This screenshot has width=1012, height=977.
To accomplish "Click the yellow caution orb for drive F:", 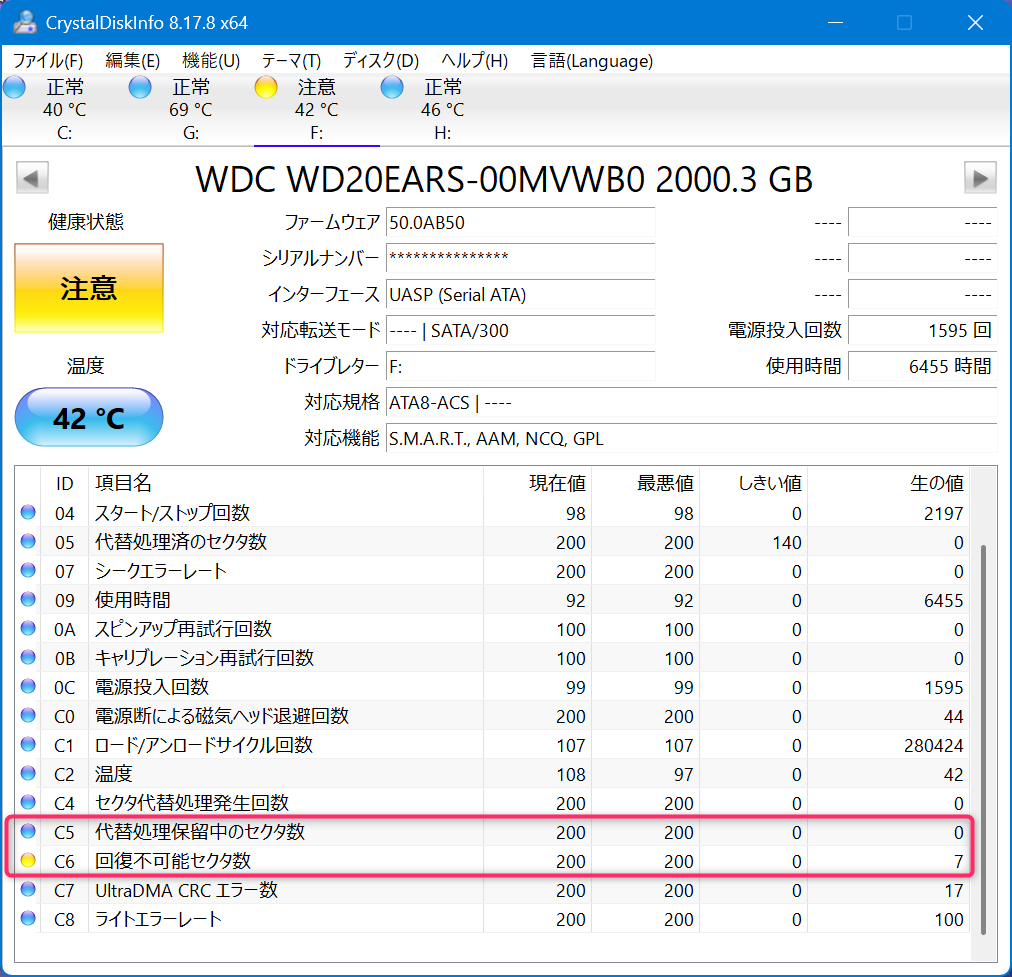I will [266, 88].
